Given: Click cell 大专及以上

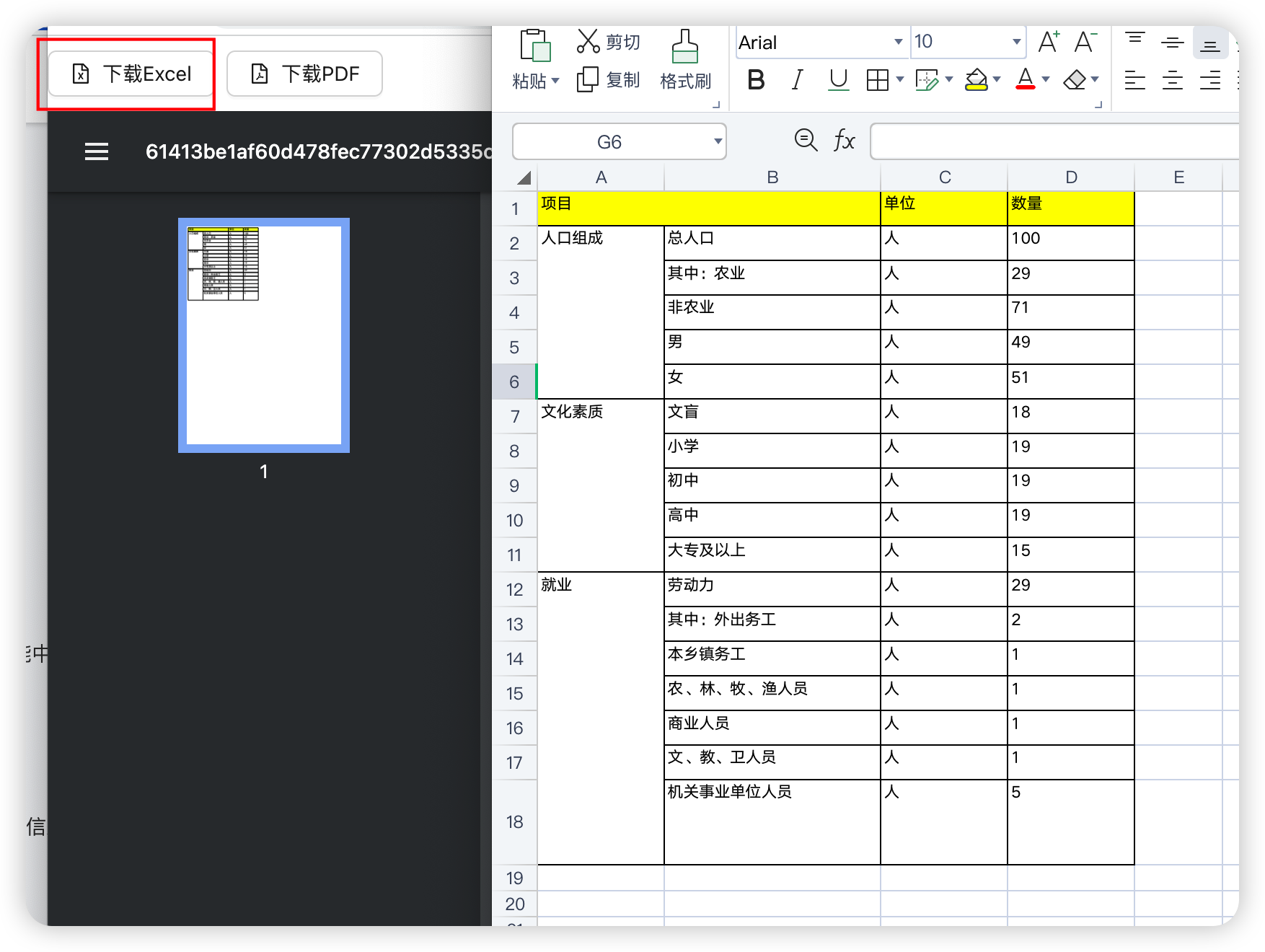Looking at the screenshot, I should point(772,555).
